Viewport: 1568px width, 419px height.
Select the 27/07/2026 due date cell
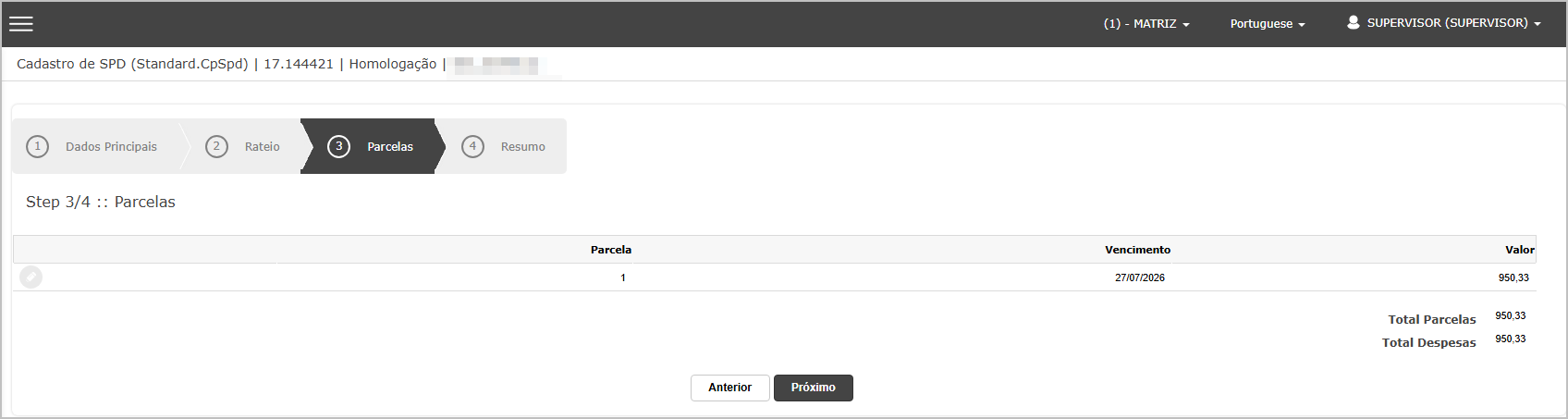1140,277
